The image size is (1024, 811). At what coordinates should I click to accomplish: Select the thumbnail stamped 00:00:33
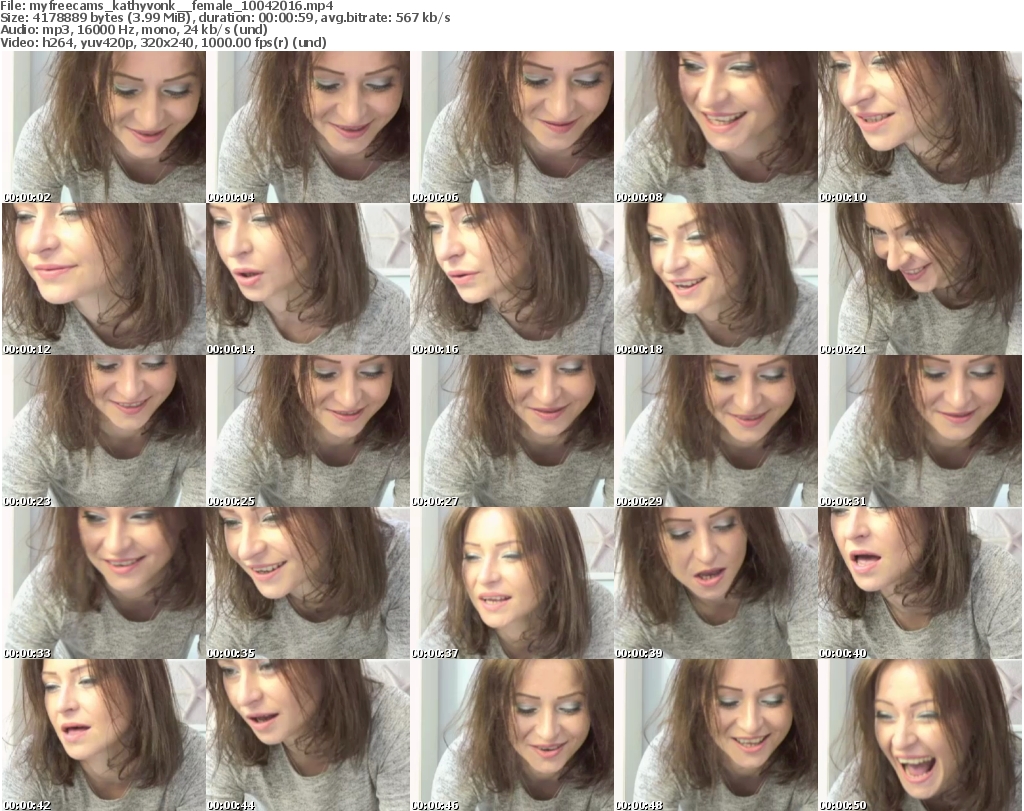104,583
